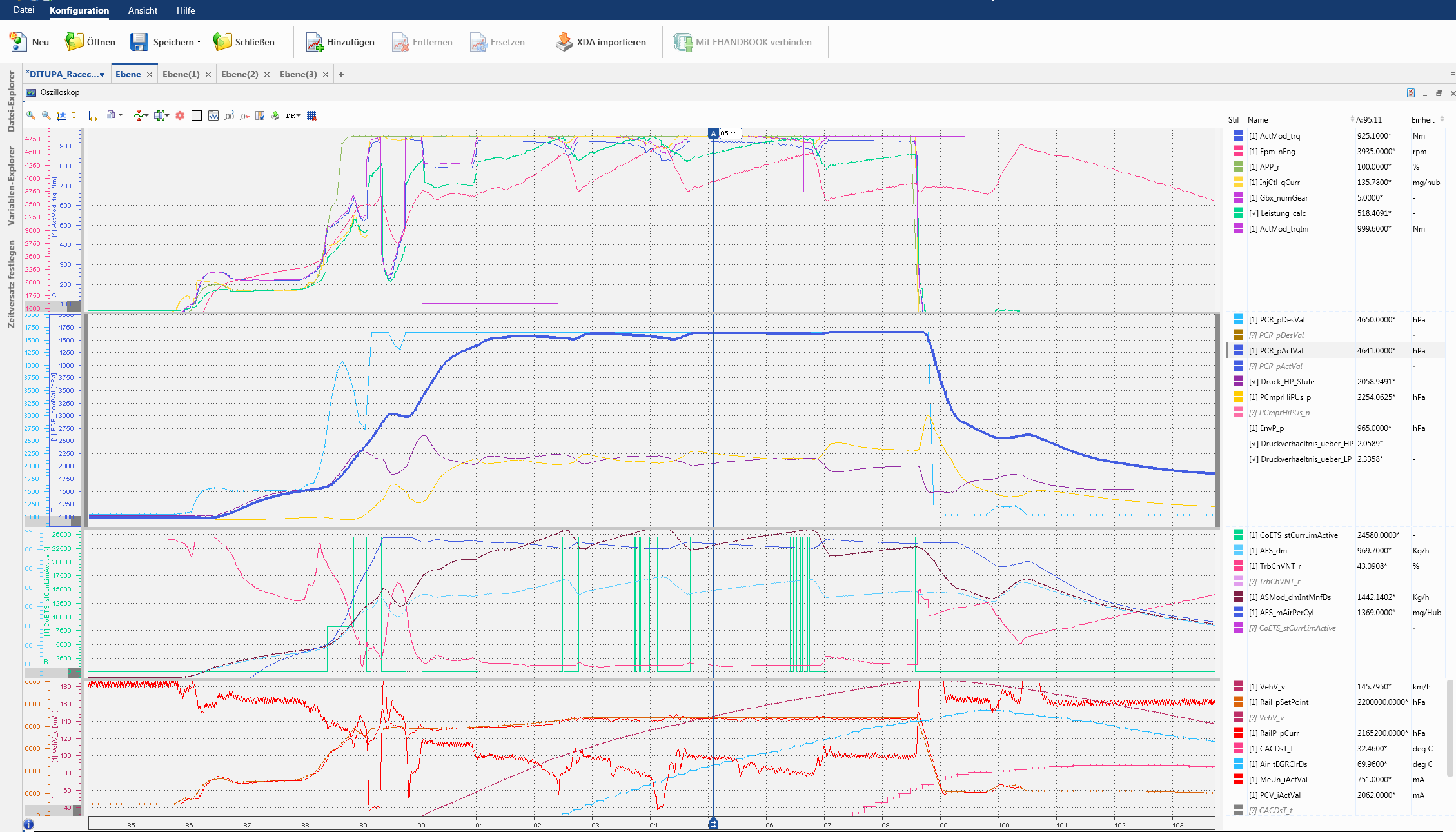The height and width of the screenshot is (832, 1456).
Task: Open the signal layout dropdown arrow
Action: click(x=167, y=115)
